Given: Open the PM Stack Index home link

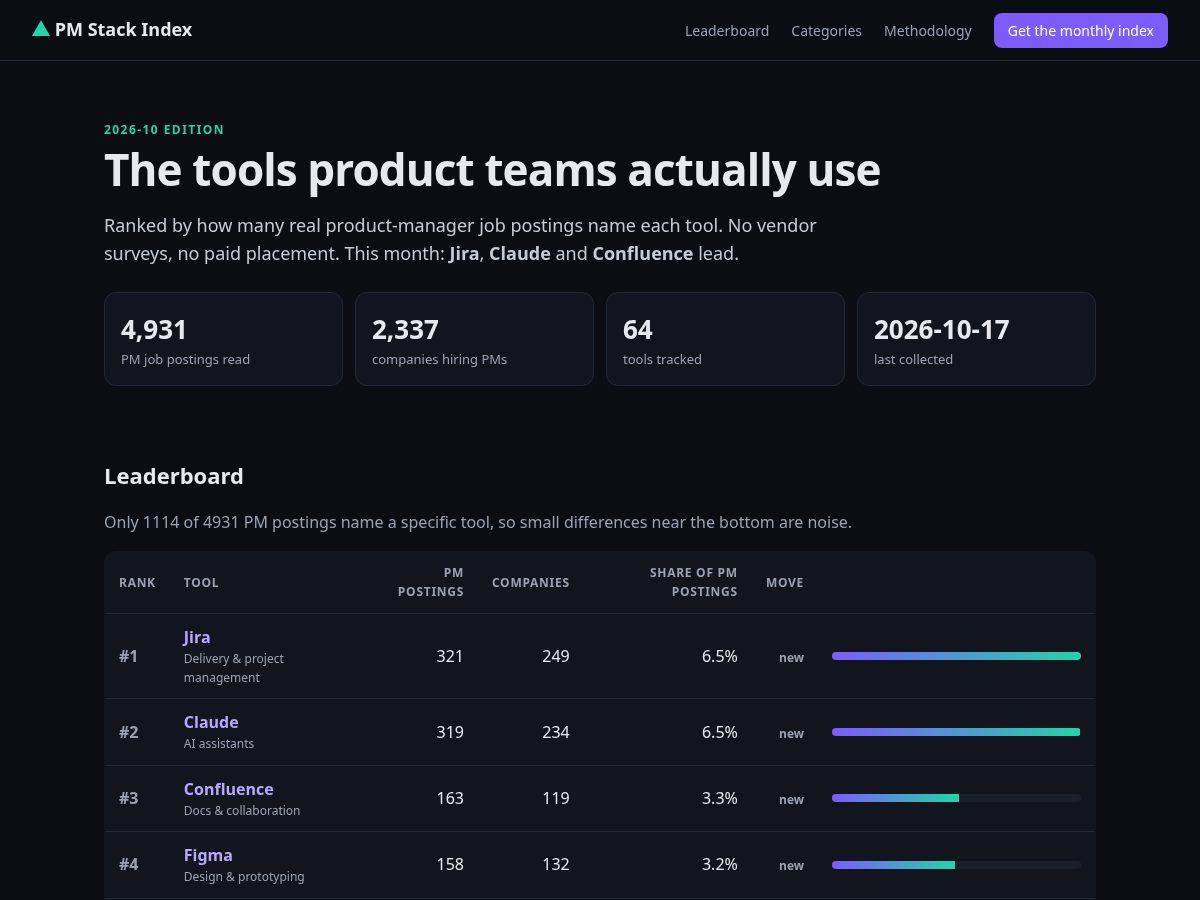Looking at the screenshot, I should (112, 30).
